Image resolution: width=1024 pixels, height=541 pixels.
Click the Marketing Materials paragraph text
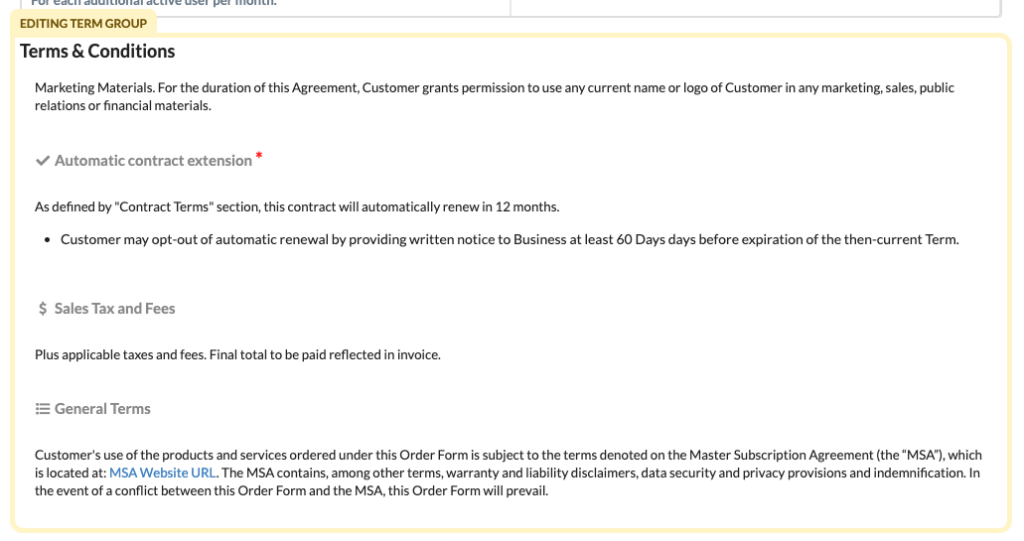click(494, 97)
